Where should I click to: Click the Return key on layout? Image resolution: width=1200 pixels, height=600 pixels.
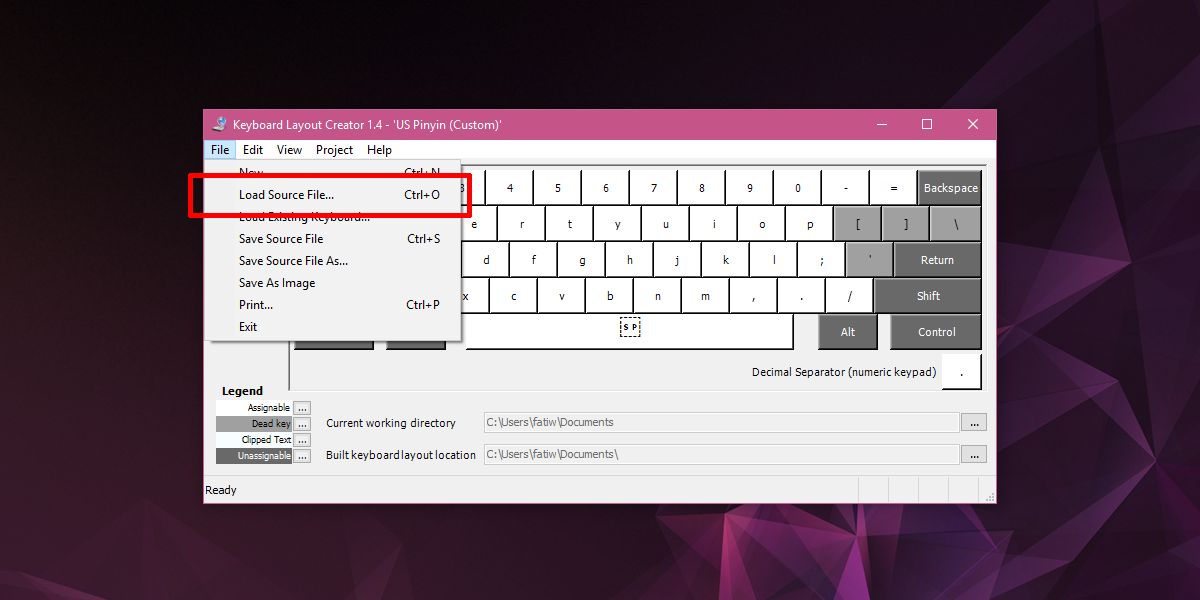[937, 260]
